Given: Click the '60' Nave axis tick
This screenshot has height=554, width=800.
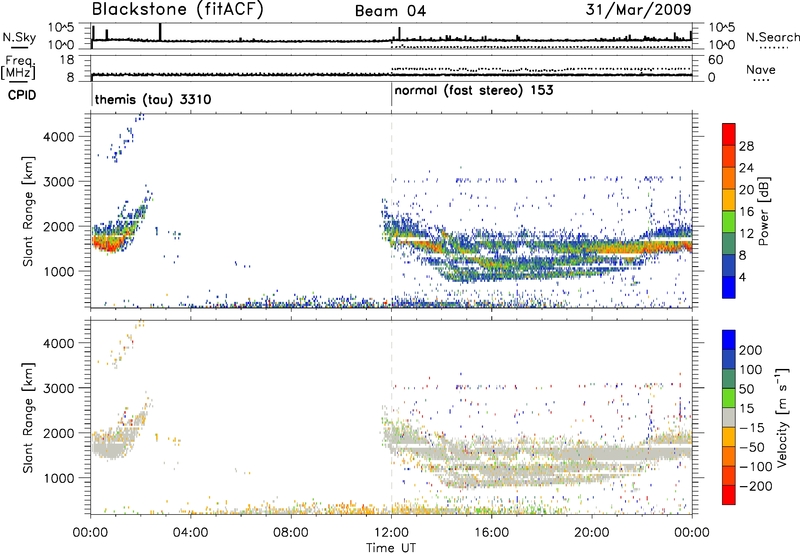Looking at the screenshot, I should coord(716,60).
